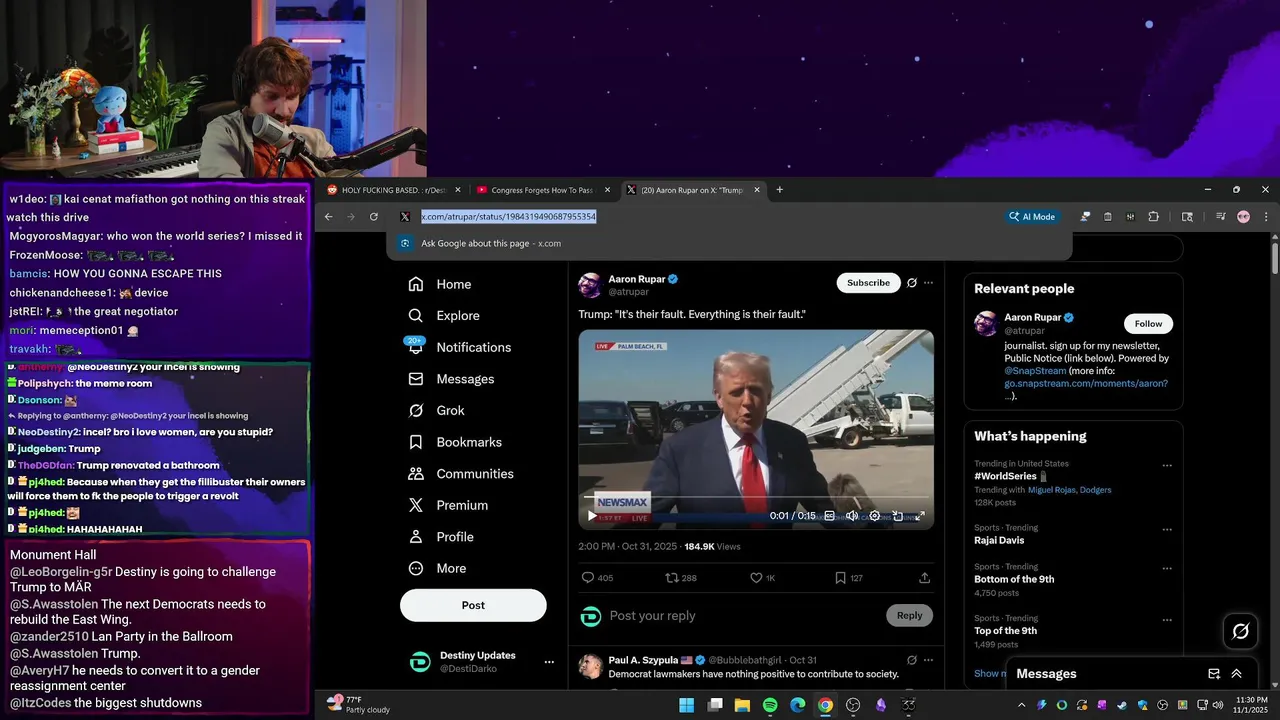The width and height of the screenshot is (1280, 720).
Task: Open the Chrome profile avatar
Action: pyautogui.click(x=1244, y=217)
